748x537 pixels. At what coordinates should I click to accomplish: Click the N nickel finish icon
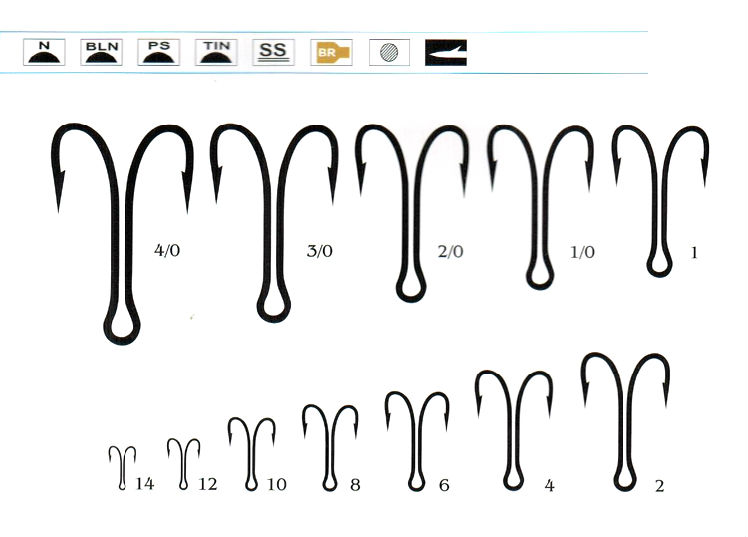pos(44,52)
